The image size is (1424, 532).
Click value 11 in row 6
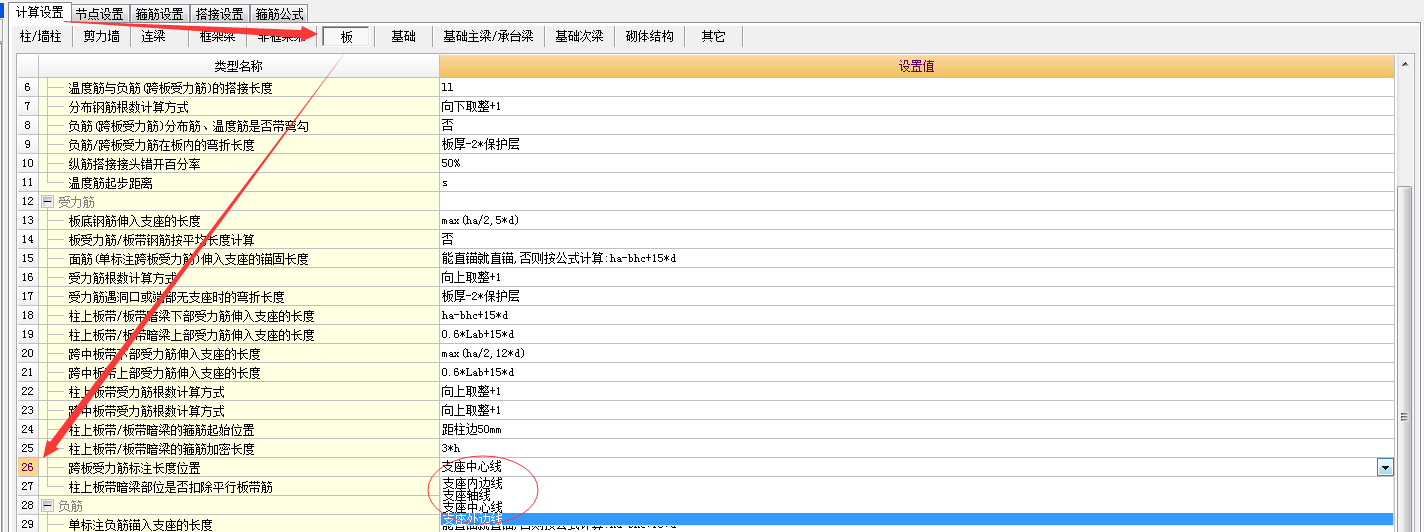447,88
